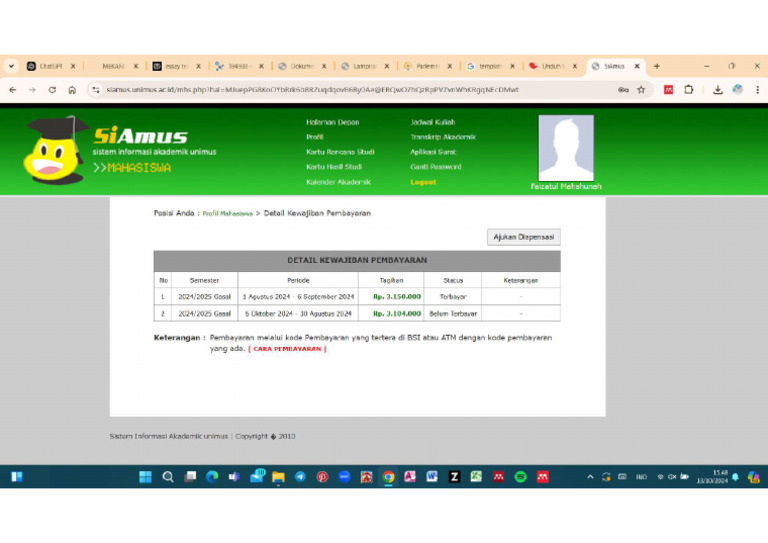The width and height of the screenshot is (768, 543).
Task: Open the Chrome three-dot menu
Action: coord(757,90)
